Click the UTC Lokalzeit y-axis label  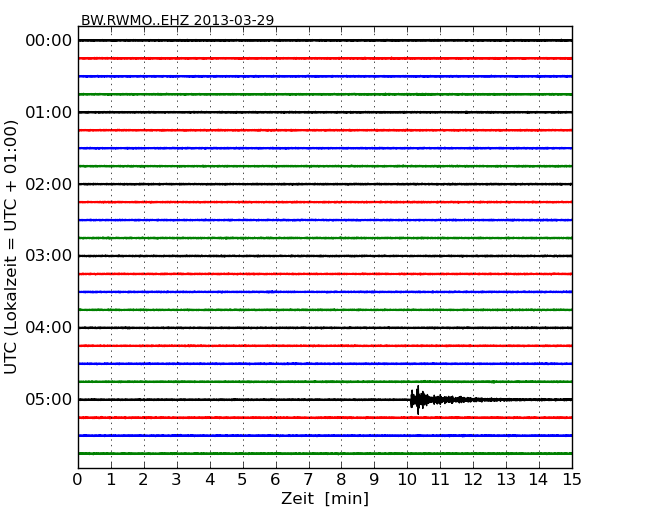click(11, 247)
